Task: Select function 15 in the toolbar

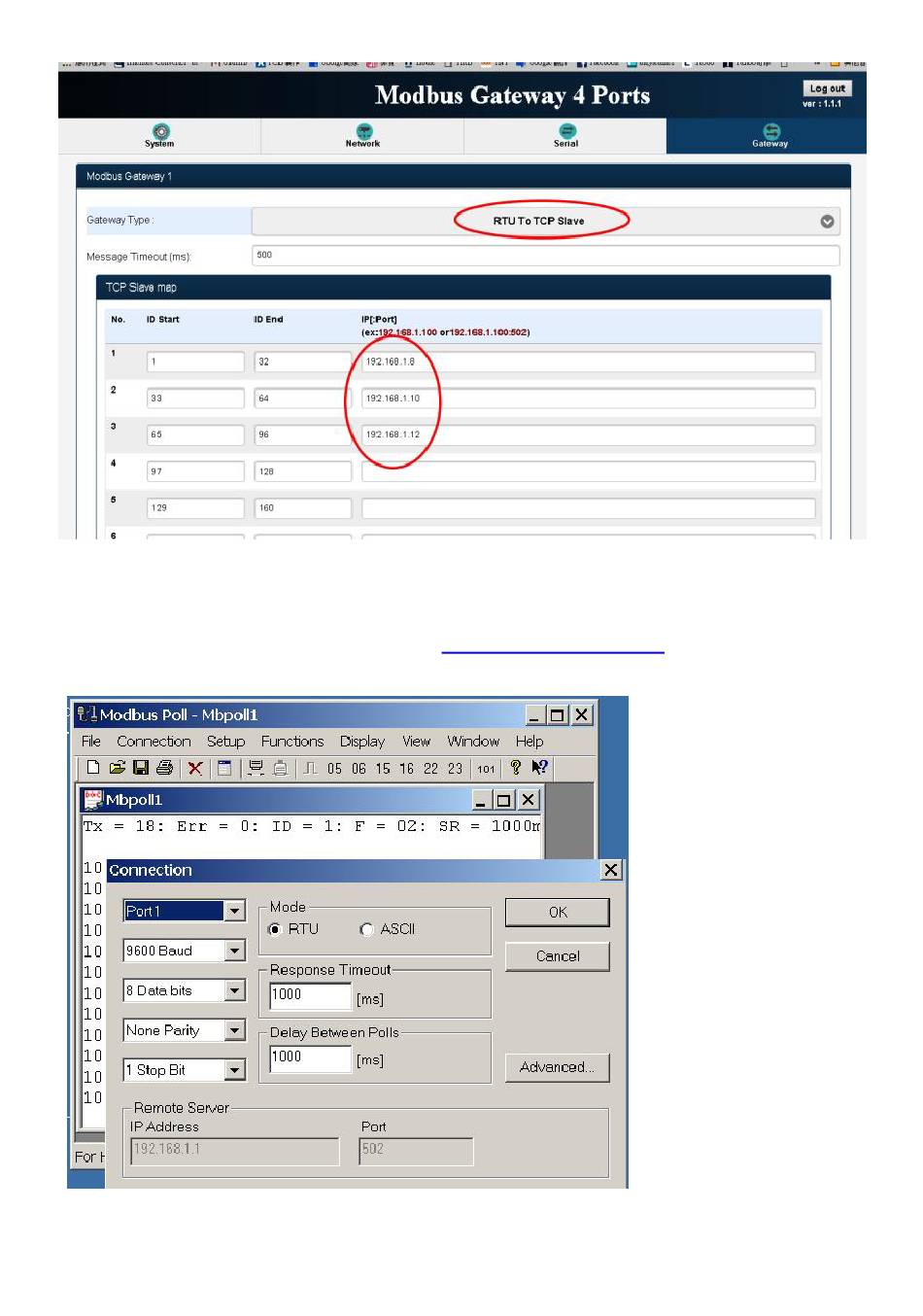Action: (x=383, y=768)
